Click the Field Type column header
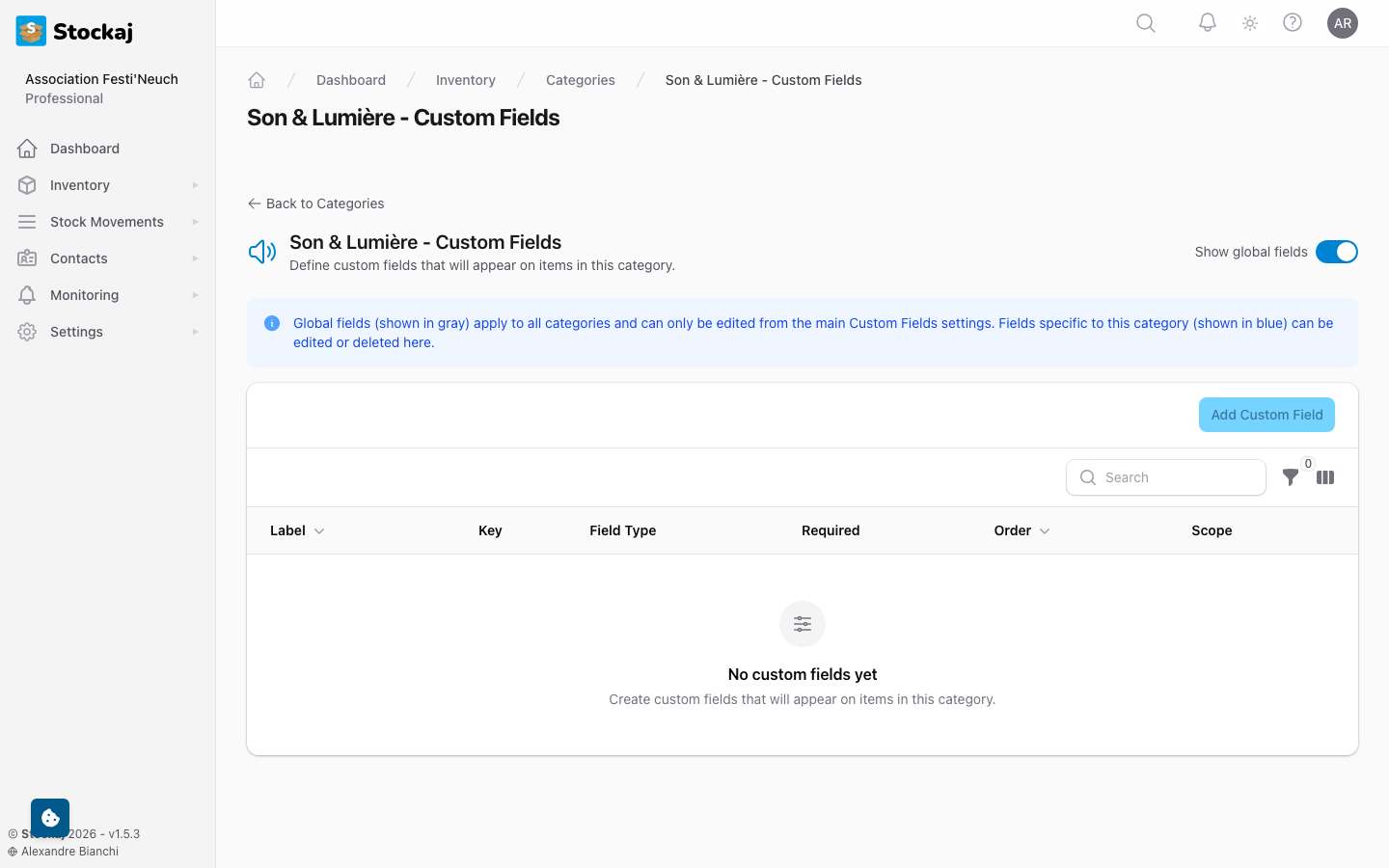Image resolution: width=1389 pixels, height=868 pixels. pyautogui.click(x=623, y=530)
